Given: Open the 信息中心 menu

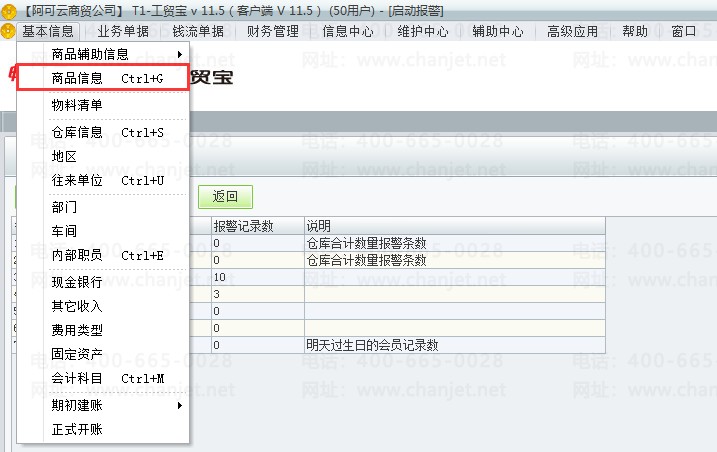Looking at the screenshot, I should click(348, 31).
